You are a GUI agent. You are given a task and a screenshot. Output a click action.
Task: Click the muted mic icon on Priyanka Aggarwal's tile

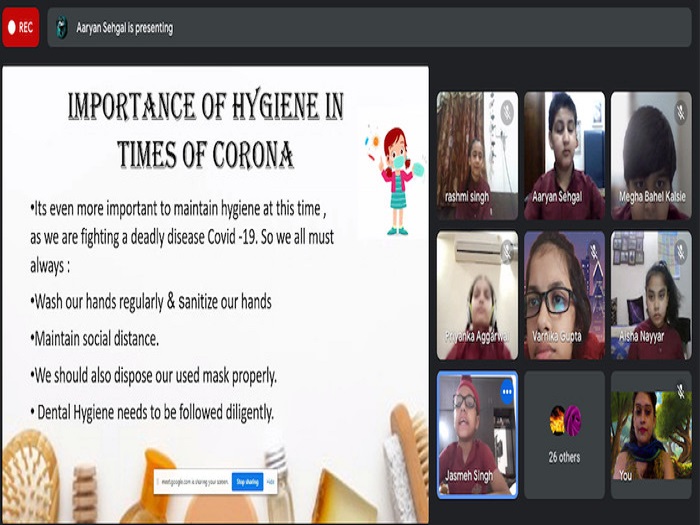tap(507, 252)
